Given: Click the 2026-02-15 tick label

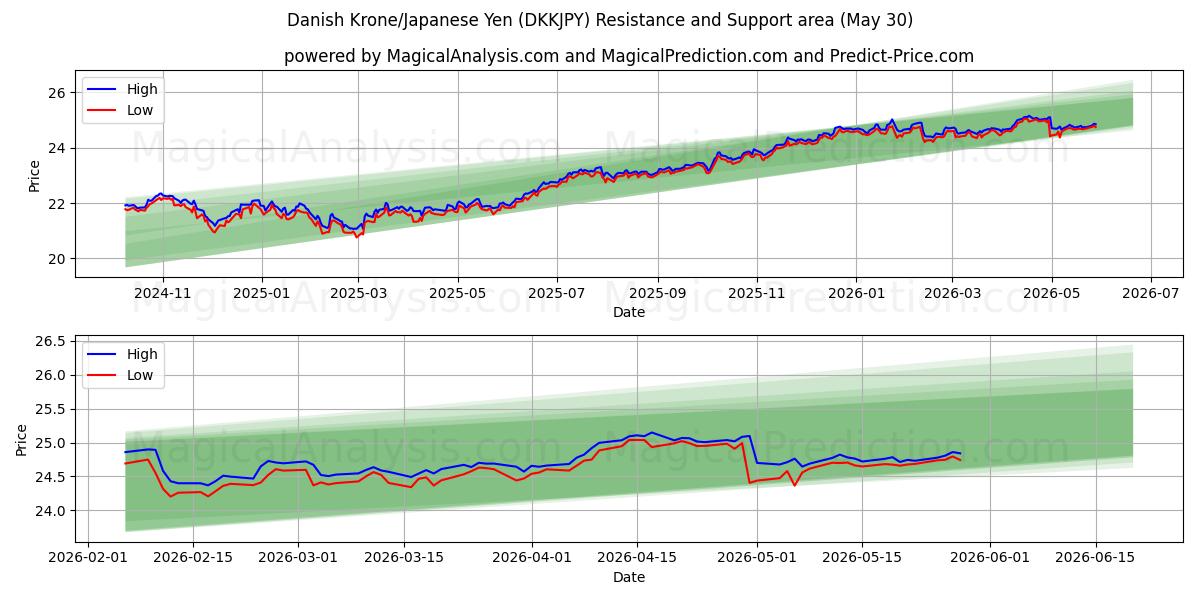Looking at the screenshot, I should click(x=194, y=559).
